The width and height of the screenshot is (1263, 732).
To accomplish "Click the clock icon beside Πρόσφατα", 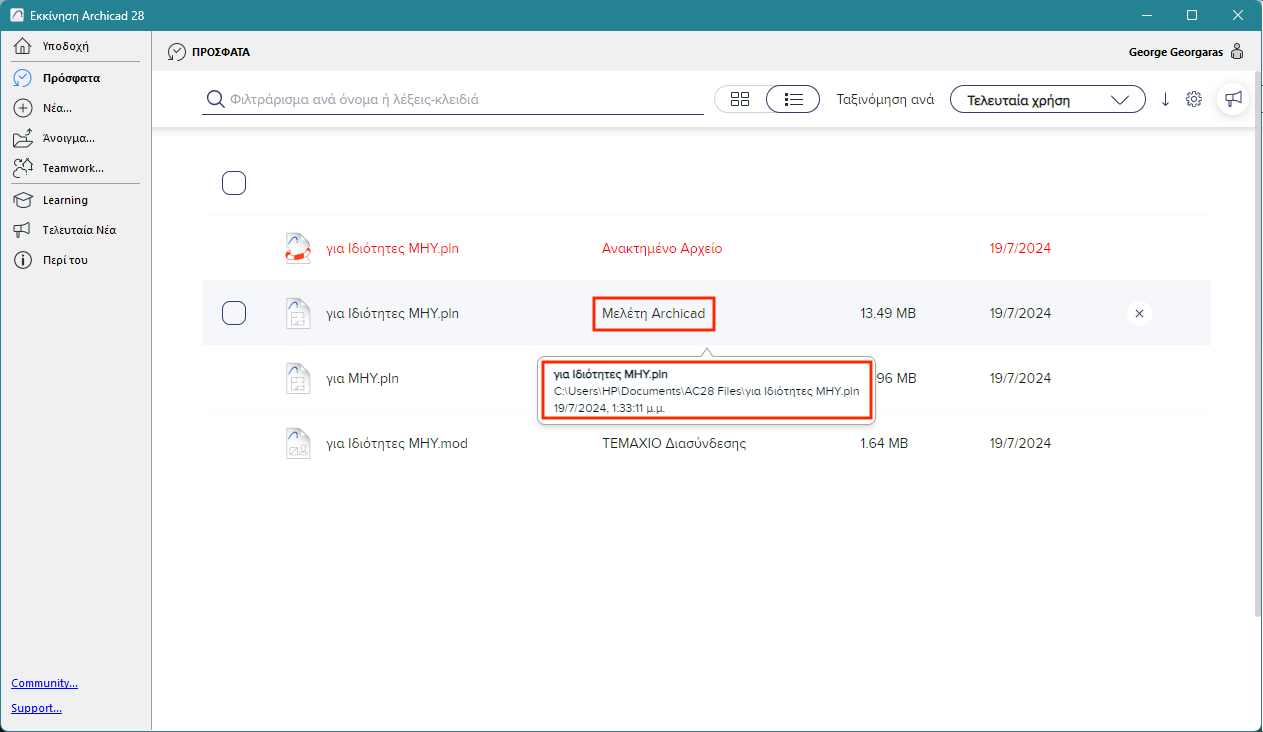I will (x=22, y=78).
